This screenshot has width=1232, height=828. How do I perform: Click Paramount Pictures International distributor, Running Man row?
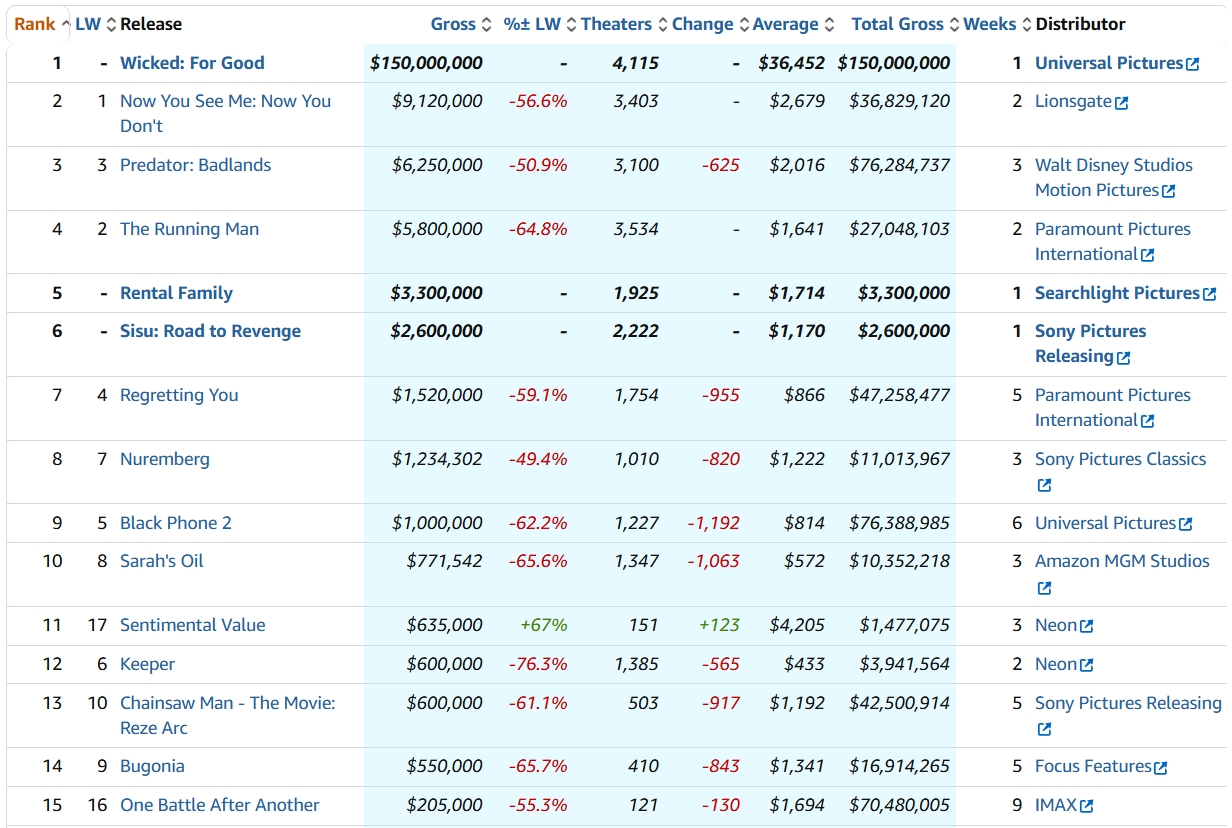1112,229
